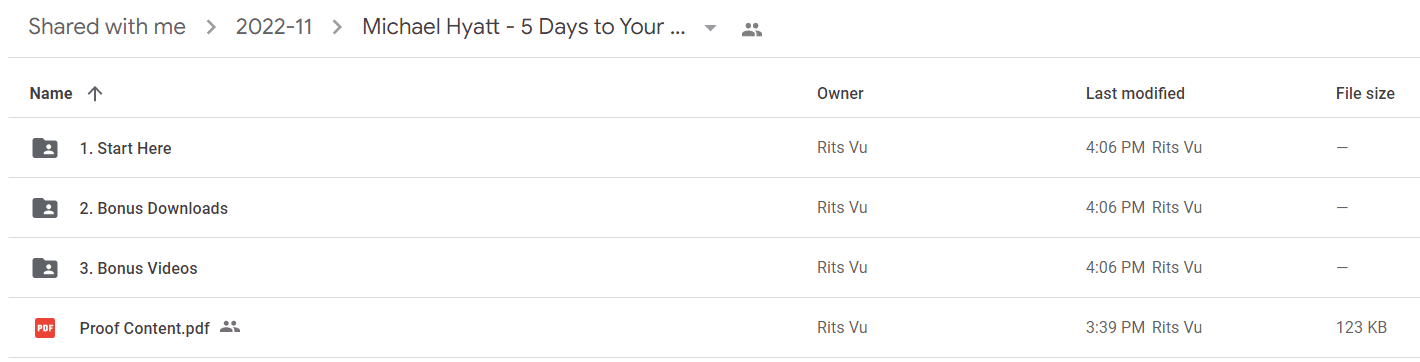Click the shared people icon in the breadcrumb
The image size is (1420, 362).
click(752, 29)
